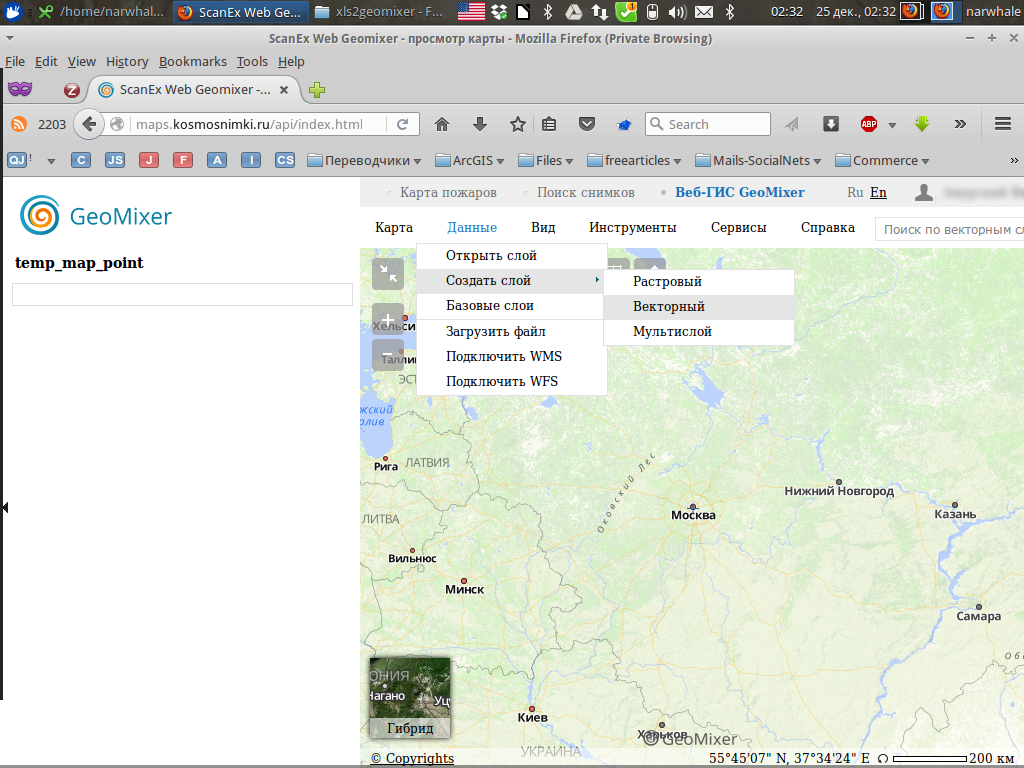Open the Firefox home page icon

pyautogui.click(x=442, y=124)
